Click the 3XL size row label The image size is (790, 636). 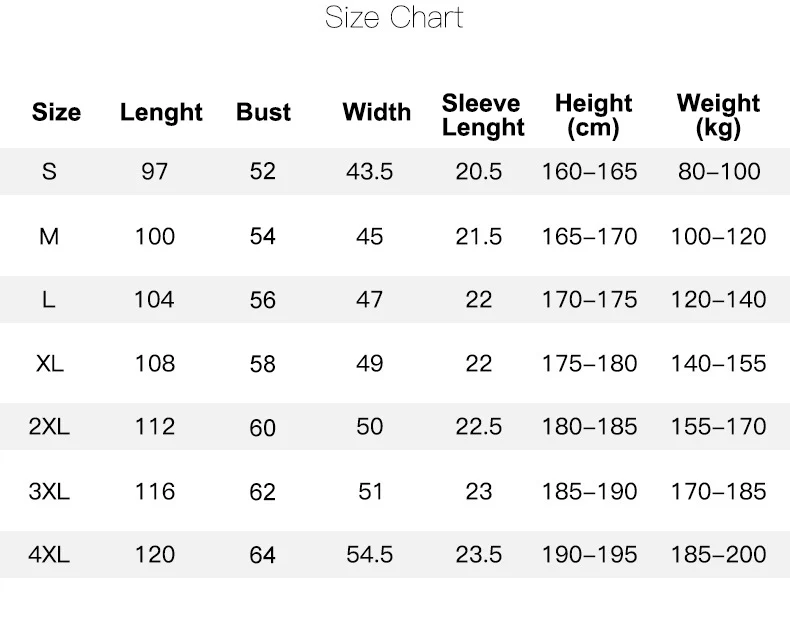(49, 491)
